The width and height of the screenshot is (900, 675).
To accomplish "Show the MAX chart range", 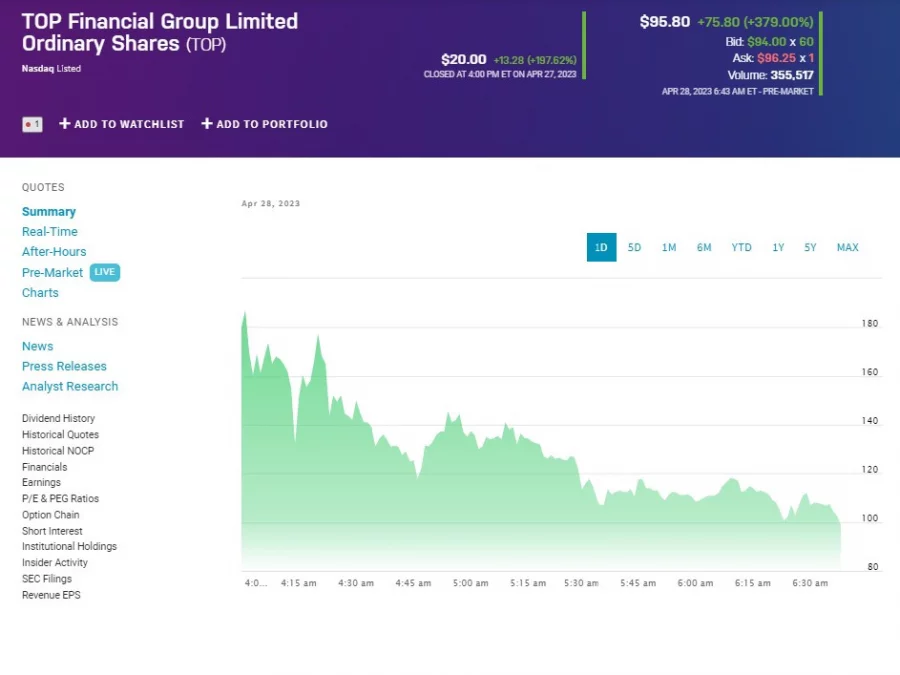I will coord(847,248).
